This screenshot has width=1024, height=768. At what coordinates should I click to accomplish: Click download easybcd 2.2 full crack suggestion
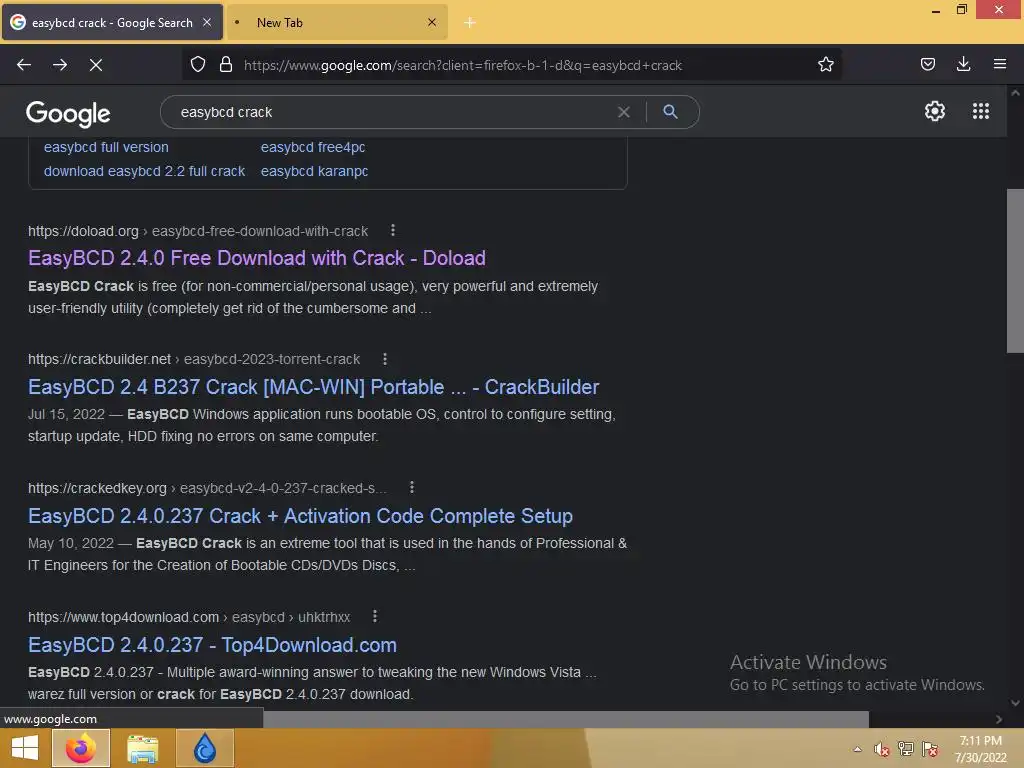(144, 171)
